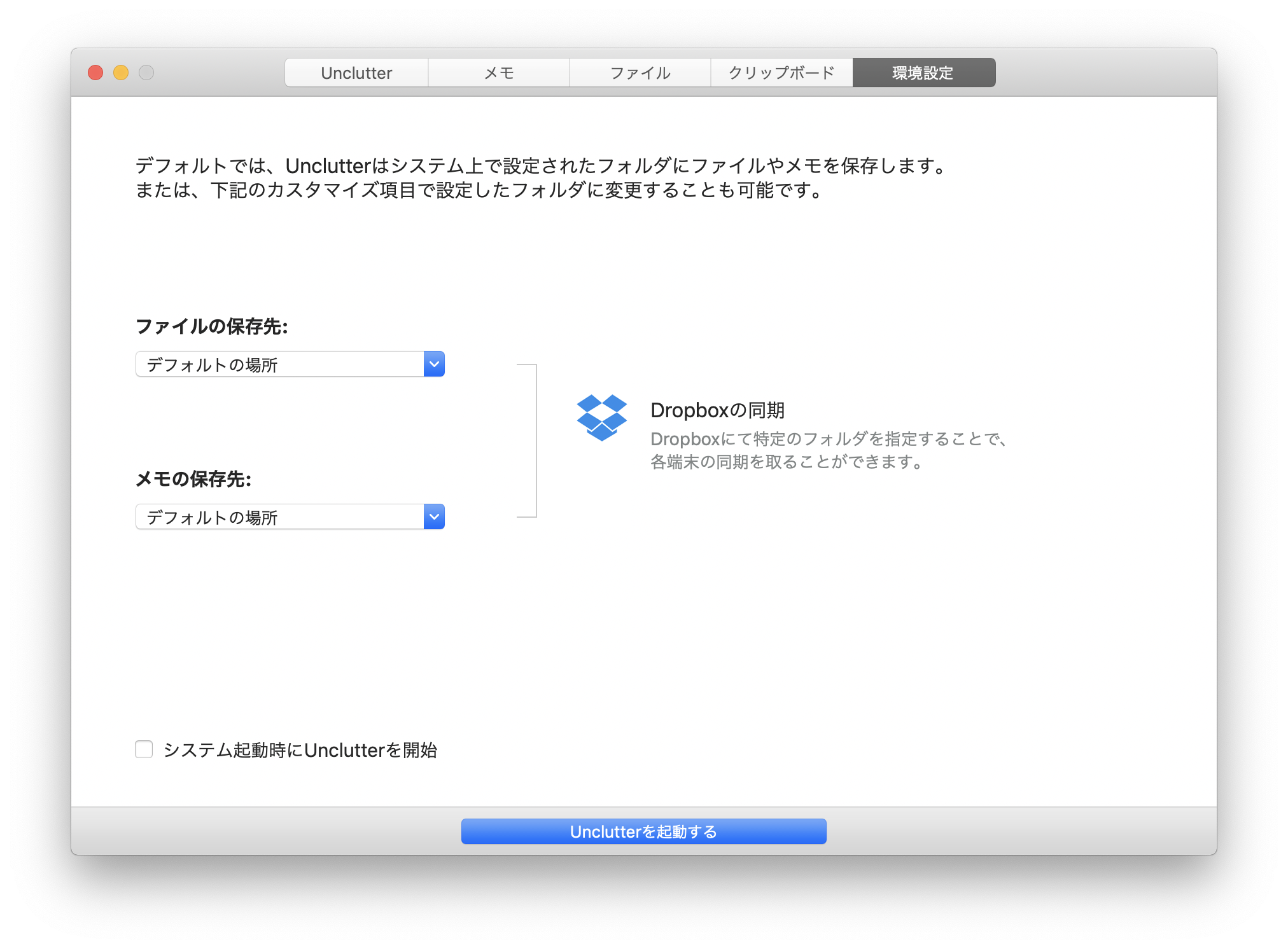Switch to the ファイル tab

pyautogui.click(x=640, y=73)
